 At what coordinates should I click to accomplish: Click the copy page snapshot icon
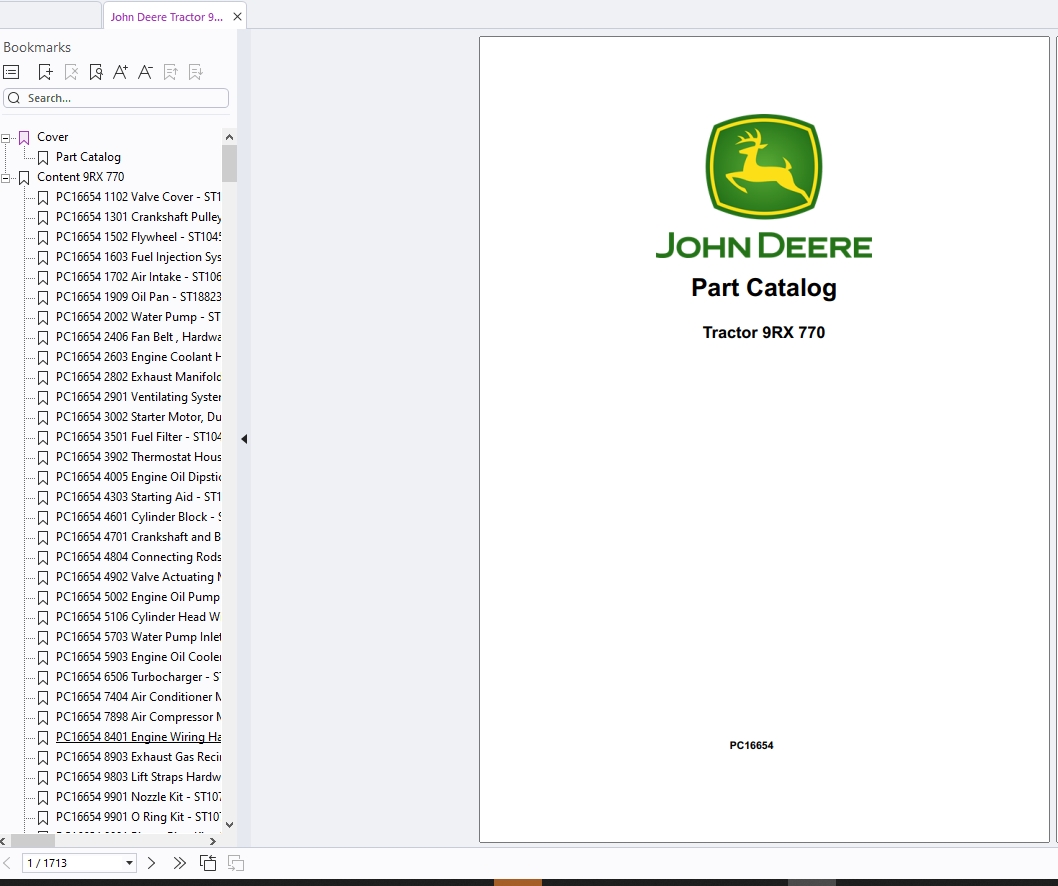(208, 862)
